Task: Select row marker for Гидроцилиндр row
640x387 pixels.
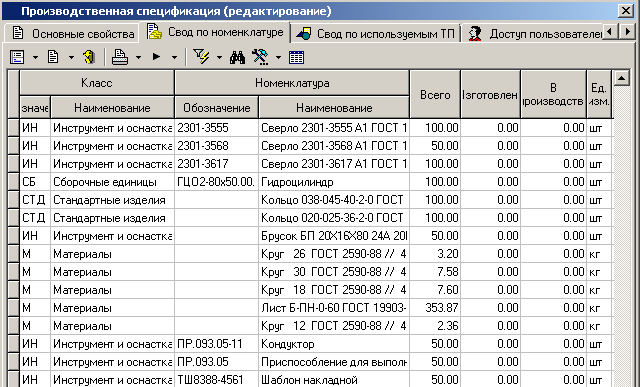Action: click(x=14, y=182)
